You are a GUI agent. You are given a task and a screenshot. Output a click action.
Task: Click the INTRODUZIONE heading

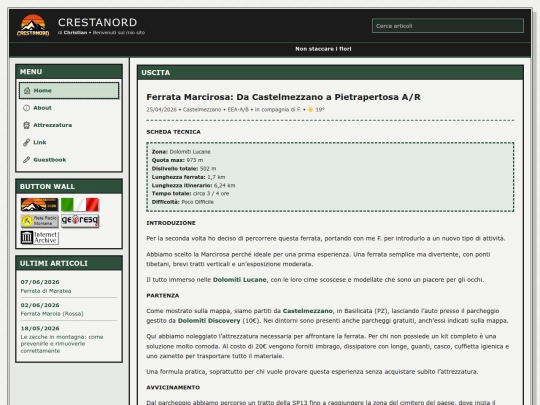click(171, 223)
